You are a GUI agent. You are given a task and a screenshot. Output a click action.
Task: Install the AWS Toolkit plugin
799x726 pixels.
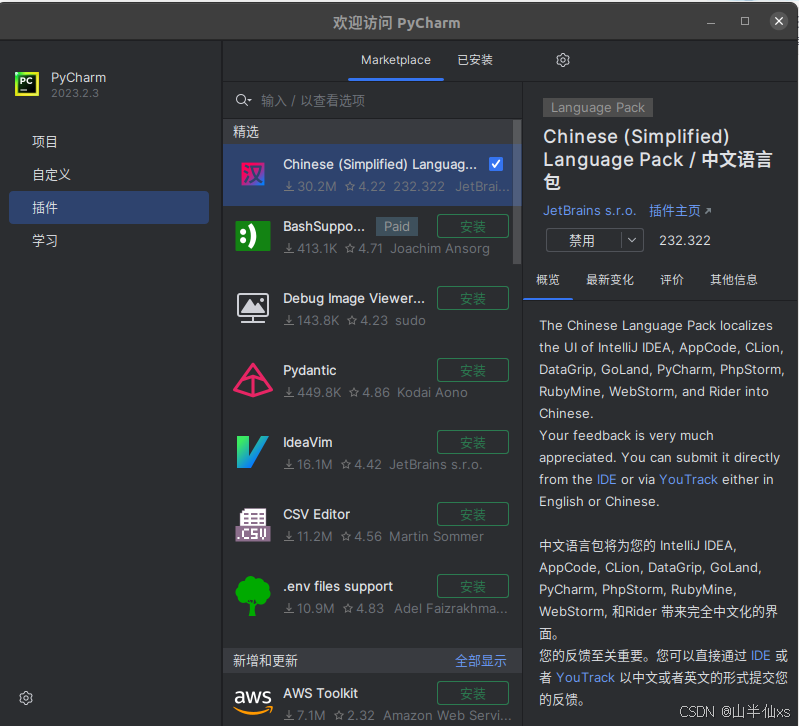pos(473,693)
